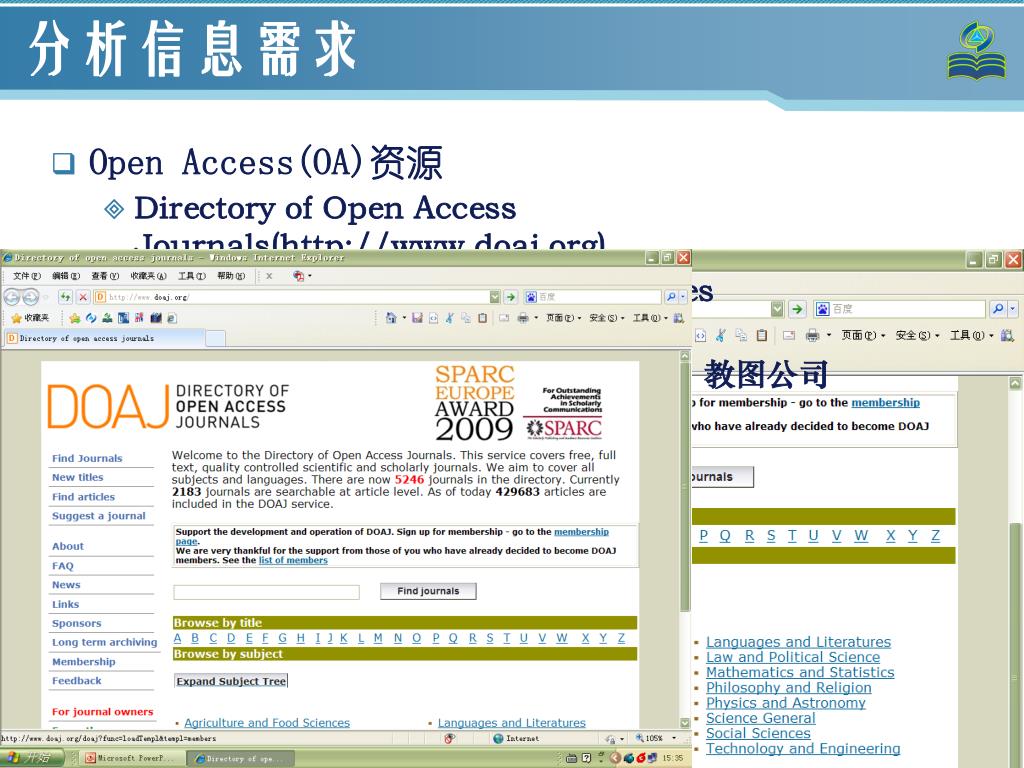The width and height of the screenshot is (1024, 768).
Task: Click the empty new tab button
Action: coord(216,338)
